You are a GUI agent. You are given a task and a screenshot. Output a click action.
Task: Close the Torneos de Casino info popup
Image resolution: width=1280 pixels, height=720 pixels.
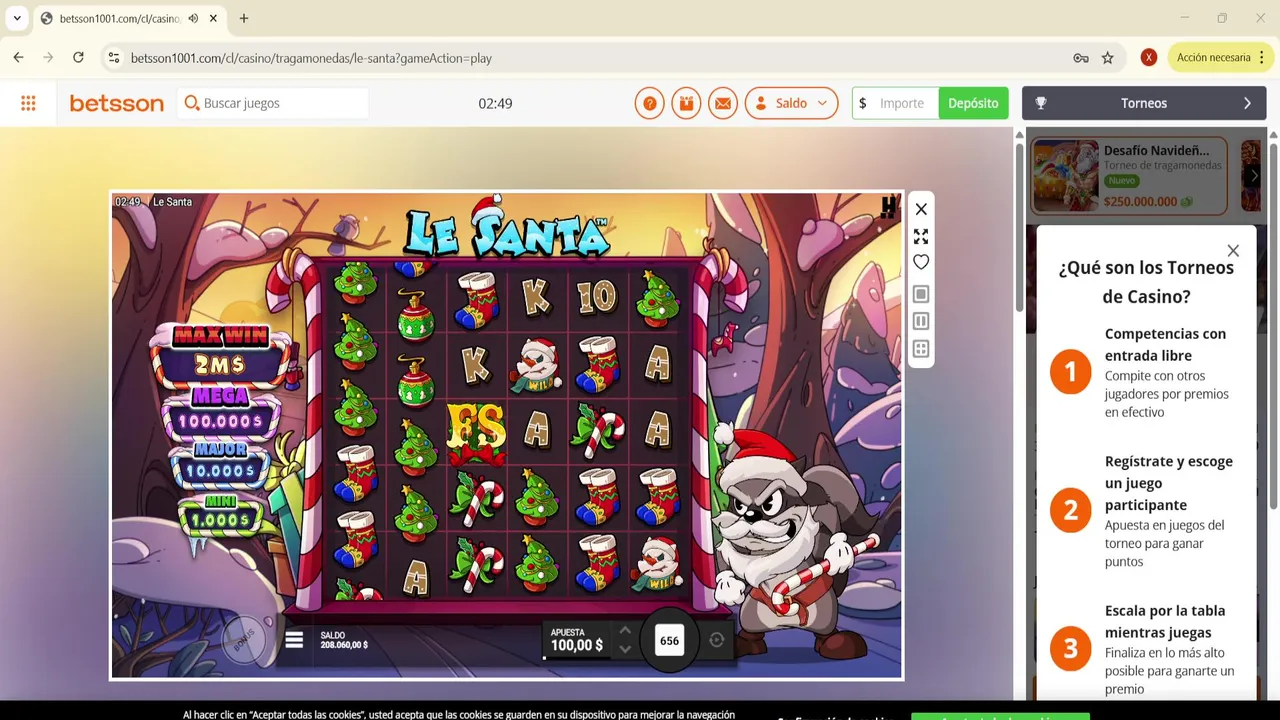click(x=1233, y=251)
